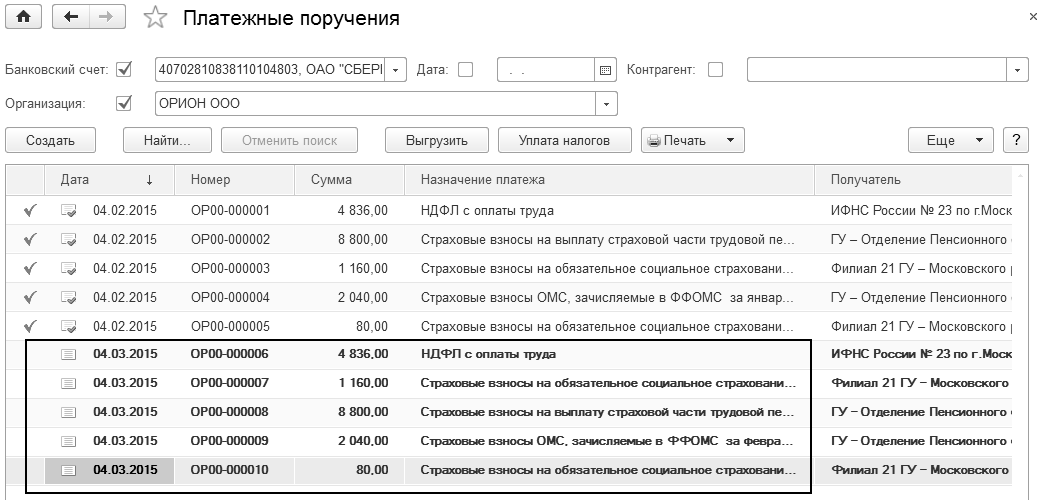Enable the Дата filter checkbox
The width and height of the screenshot is (1037, 500).
465,70
